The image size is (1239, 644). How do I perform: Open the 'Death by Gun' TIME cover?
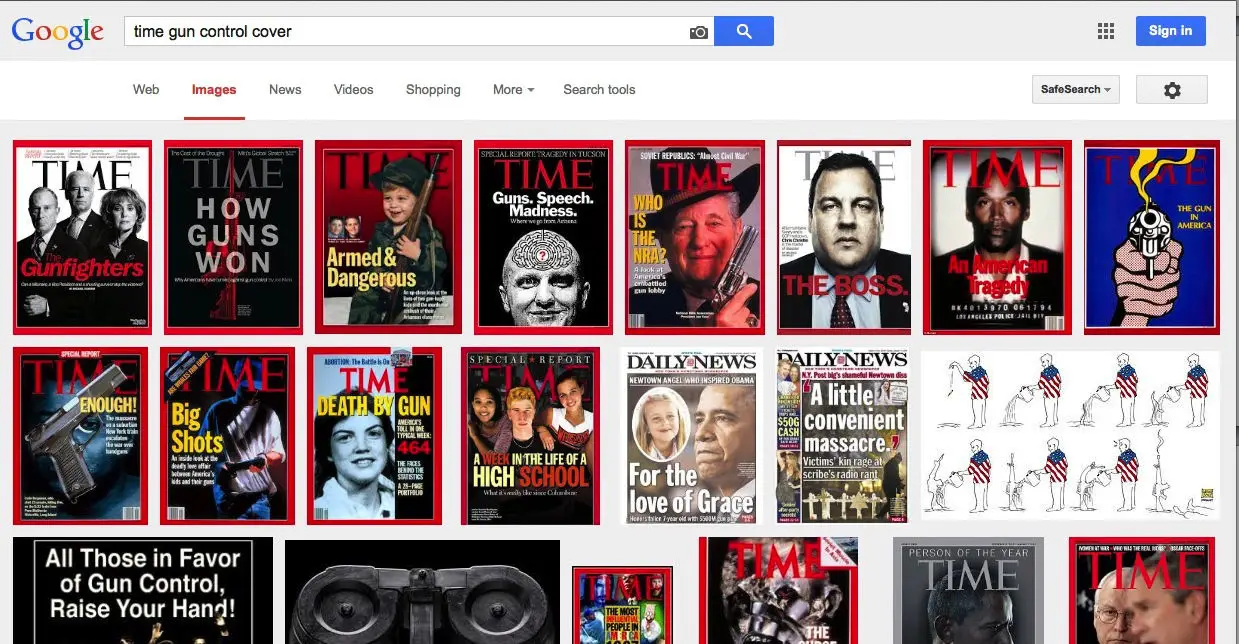pyautogui.click(x=374, y=436)
